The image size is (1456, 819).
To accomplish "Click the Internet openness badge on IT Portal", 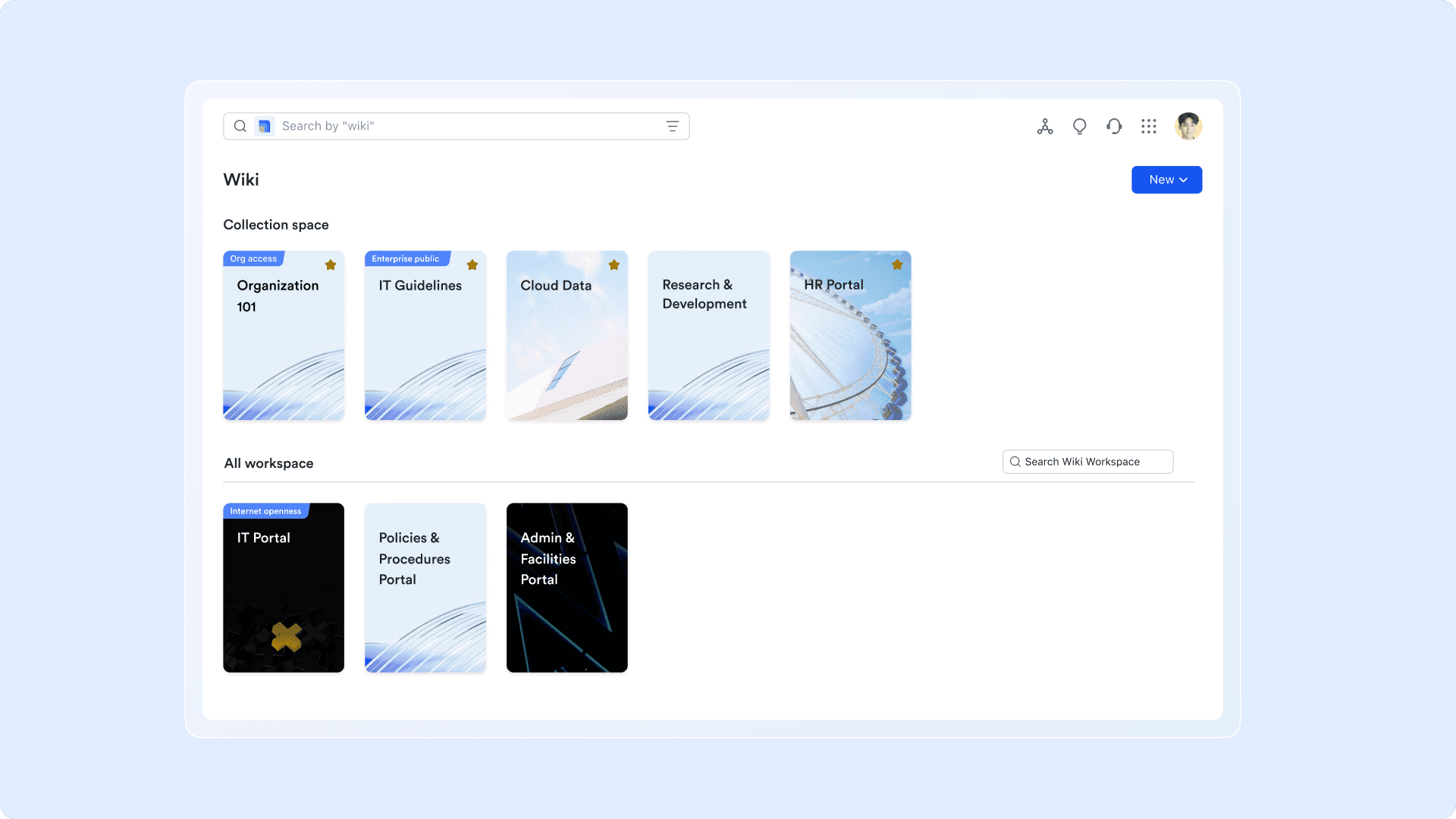I will pyautogui.click(x=265, y=511).
